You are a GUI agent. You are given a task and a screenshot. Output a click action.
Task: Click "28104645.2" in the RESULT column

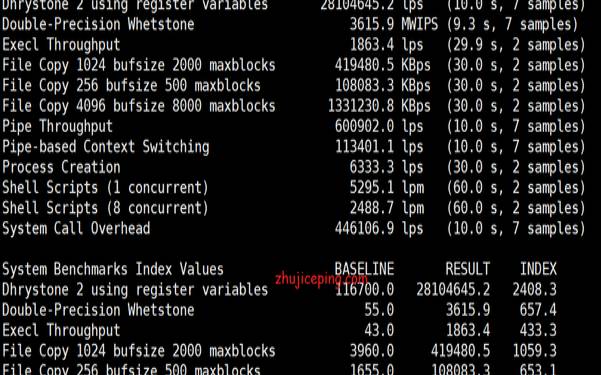tap(453, 290)
